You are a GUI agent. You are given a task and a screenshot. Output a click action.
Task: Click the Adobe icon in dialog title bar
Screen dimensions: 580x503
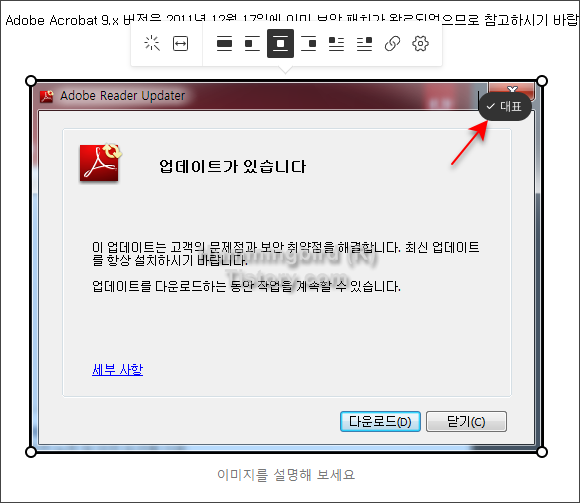coord(47,96)
